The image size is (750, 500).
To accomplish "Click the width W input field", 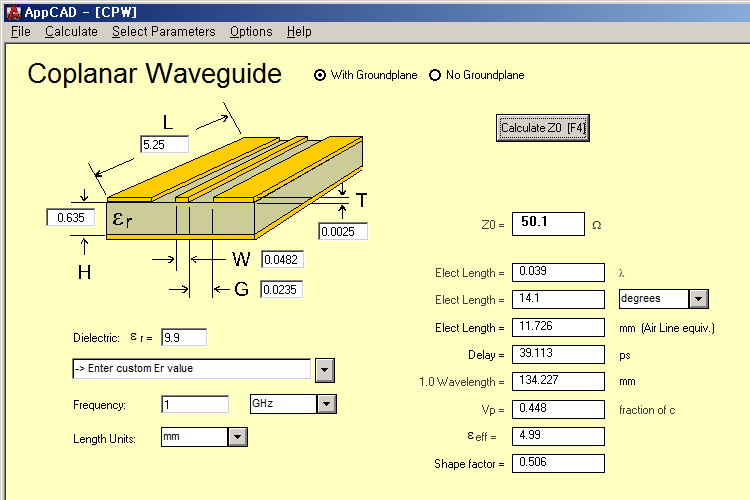I will click(281, 260).
